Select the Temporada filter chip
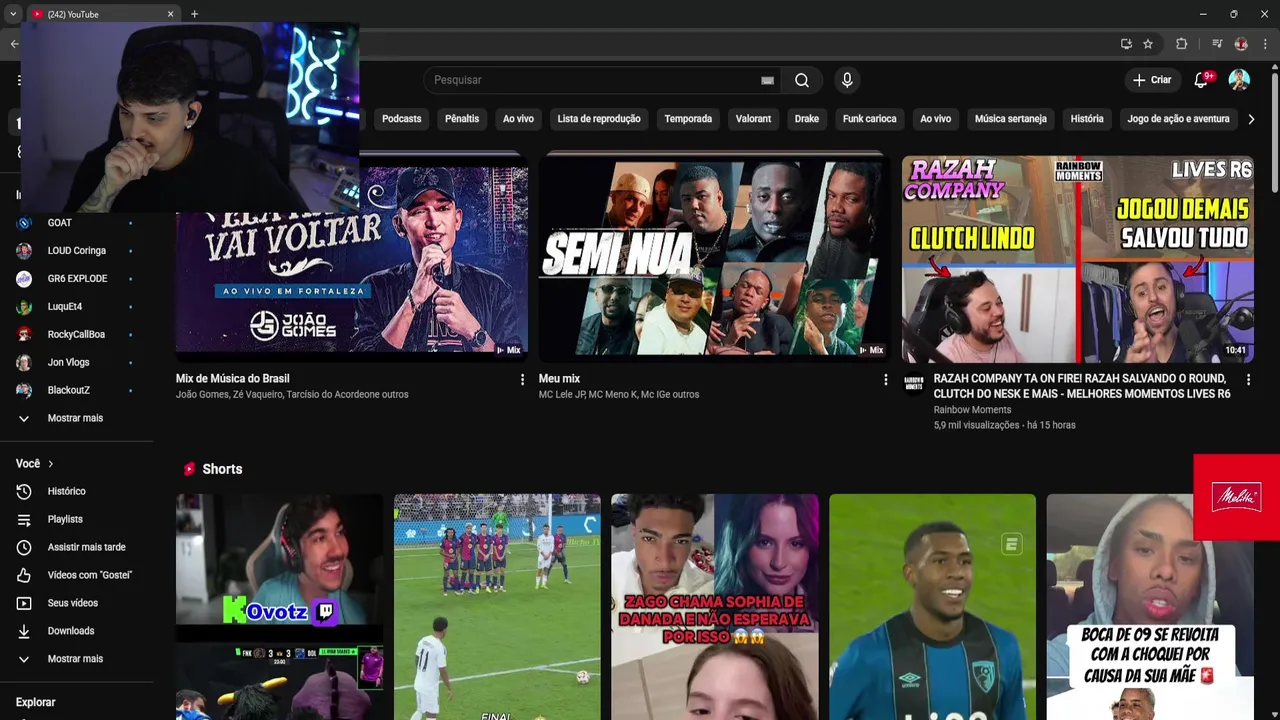Image resolution: width=1280 pixels, height=720 pixels. pos(688,119)
